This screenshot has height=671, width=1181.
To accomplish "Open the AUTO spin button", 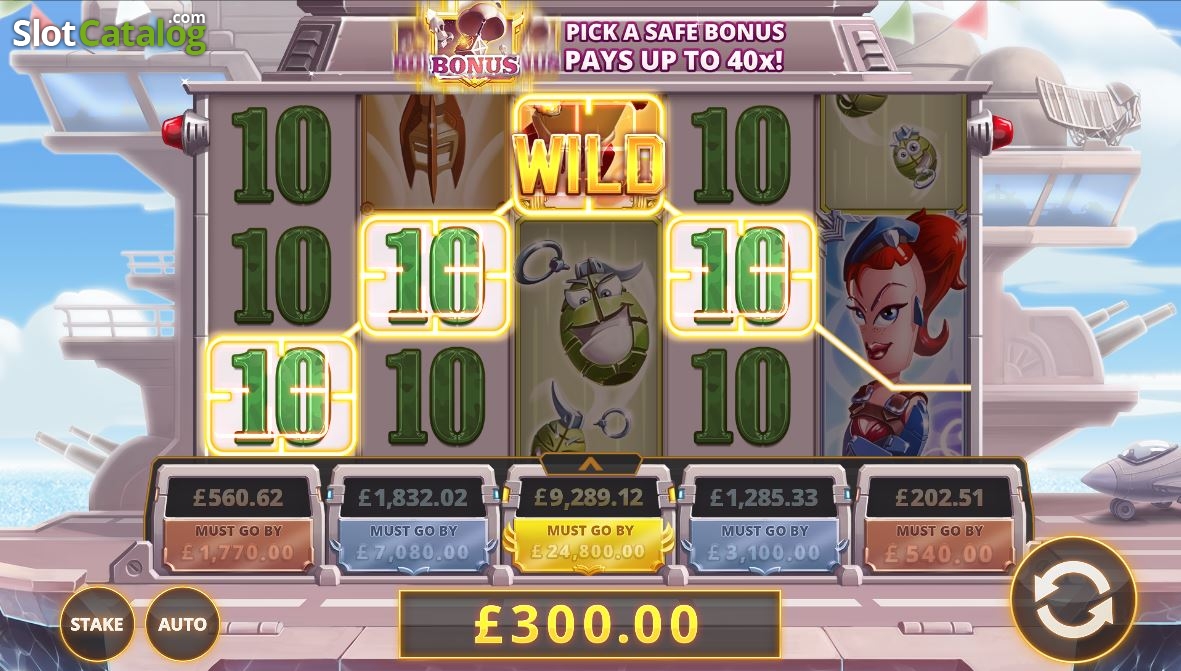I will point(182,624).
